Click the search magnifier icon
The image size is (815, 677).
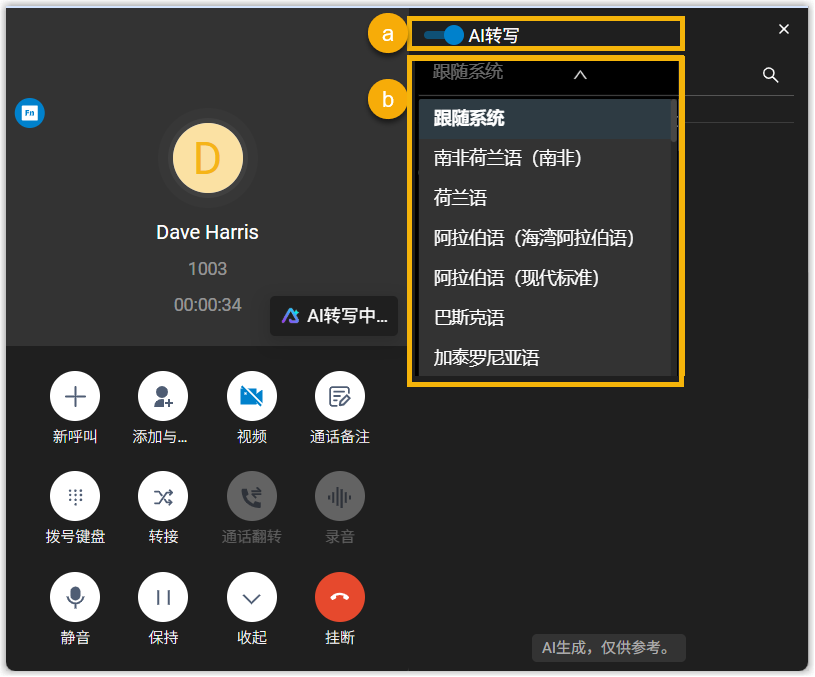click(770, 75)
